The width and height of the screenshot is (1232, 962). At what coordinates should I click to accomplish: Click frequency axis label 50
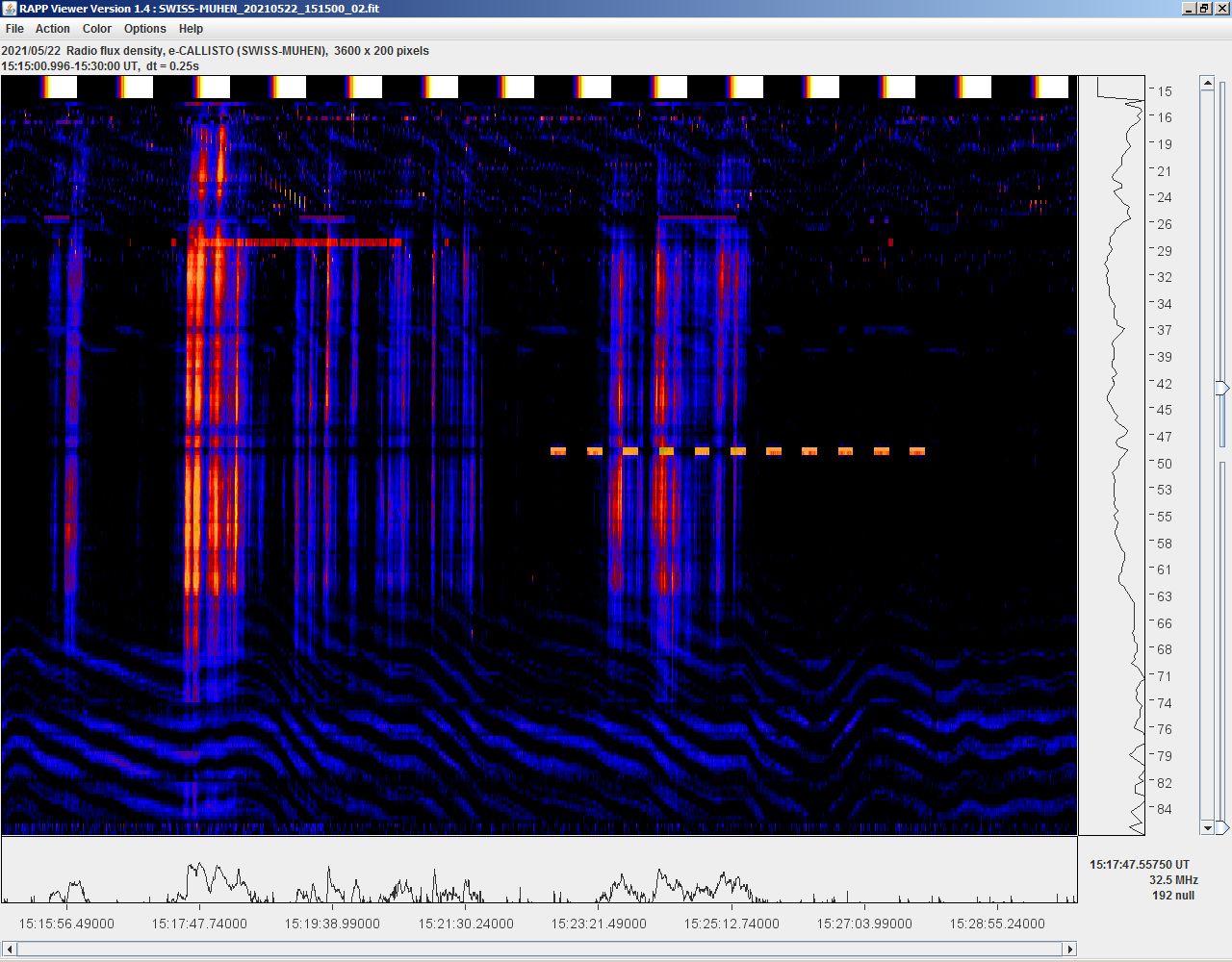pos(1165,464)
